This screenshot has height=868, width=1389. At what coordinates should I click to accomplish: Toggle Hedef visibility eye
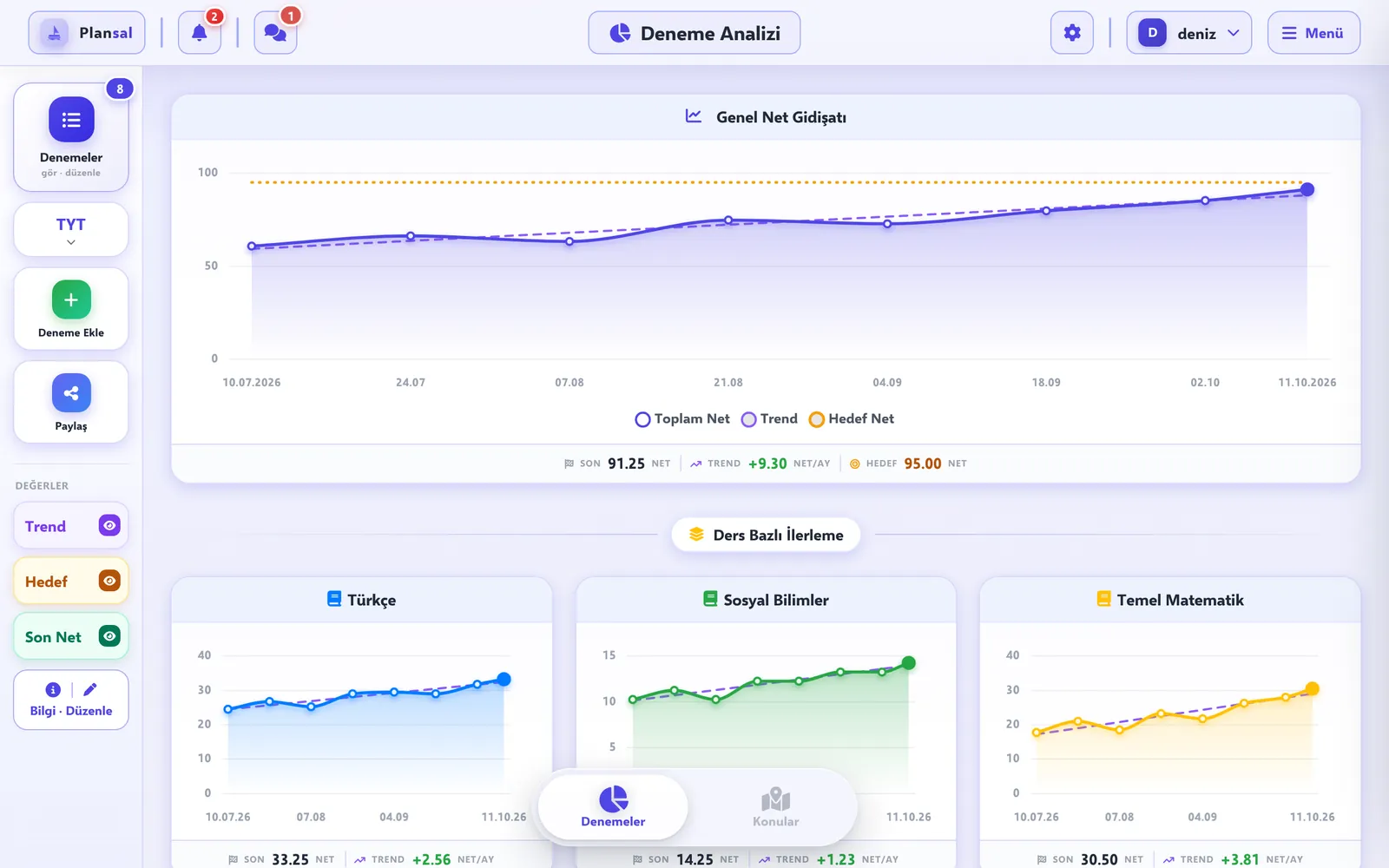pos(109,581)
